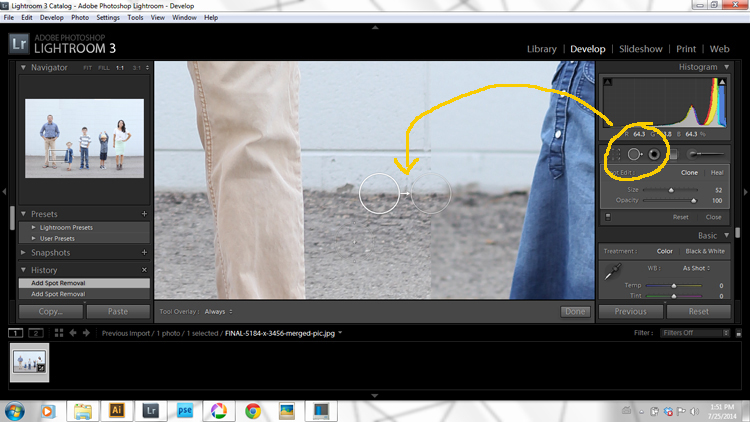This screenshot has height=422, width=750.
Task: Pick the White Balance Selector eyedropper
Action: [x=613, y=271]
